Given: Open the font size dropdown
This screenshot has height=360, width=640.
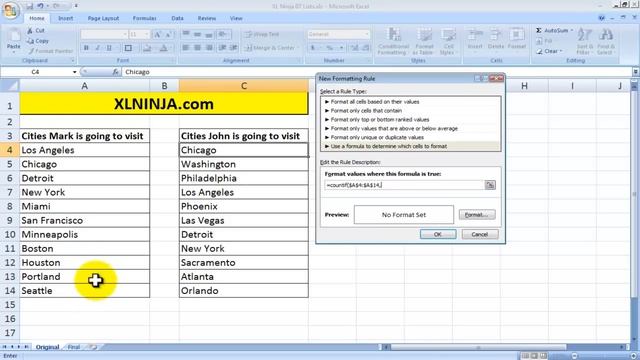Looking at the screenshot, I should (147, 35).
